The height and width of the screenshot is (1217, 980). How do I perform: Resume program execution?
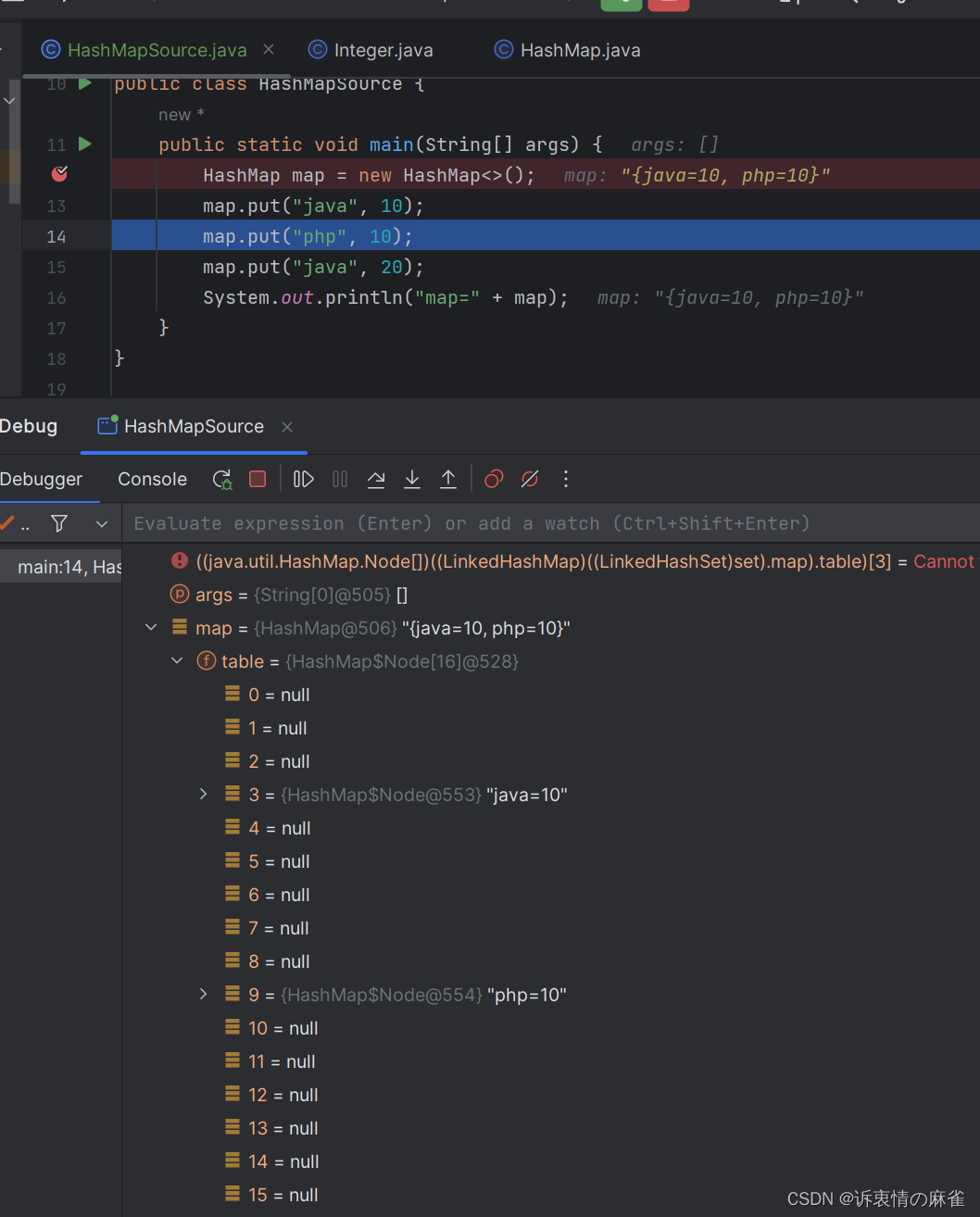coord(303,479)
